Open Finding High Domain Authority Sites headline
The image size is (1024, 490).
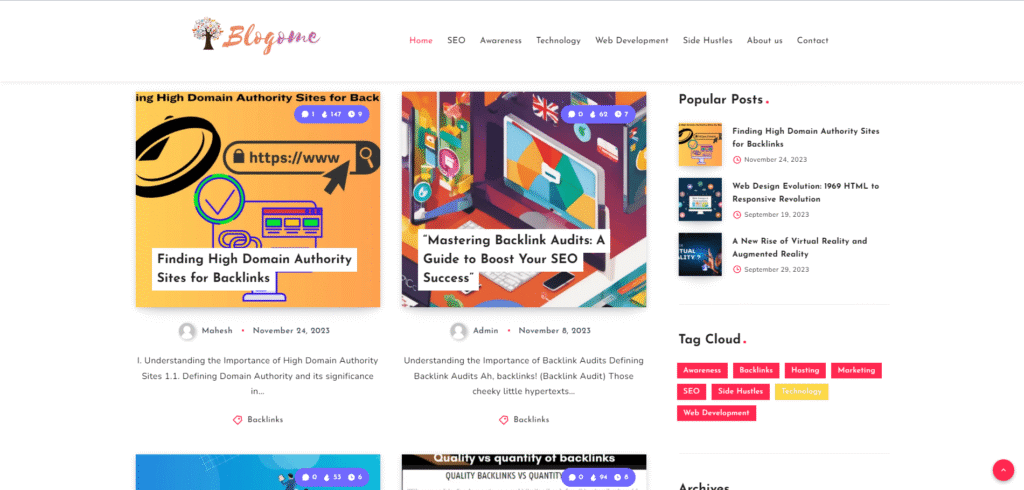(x=254, y=269)
